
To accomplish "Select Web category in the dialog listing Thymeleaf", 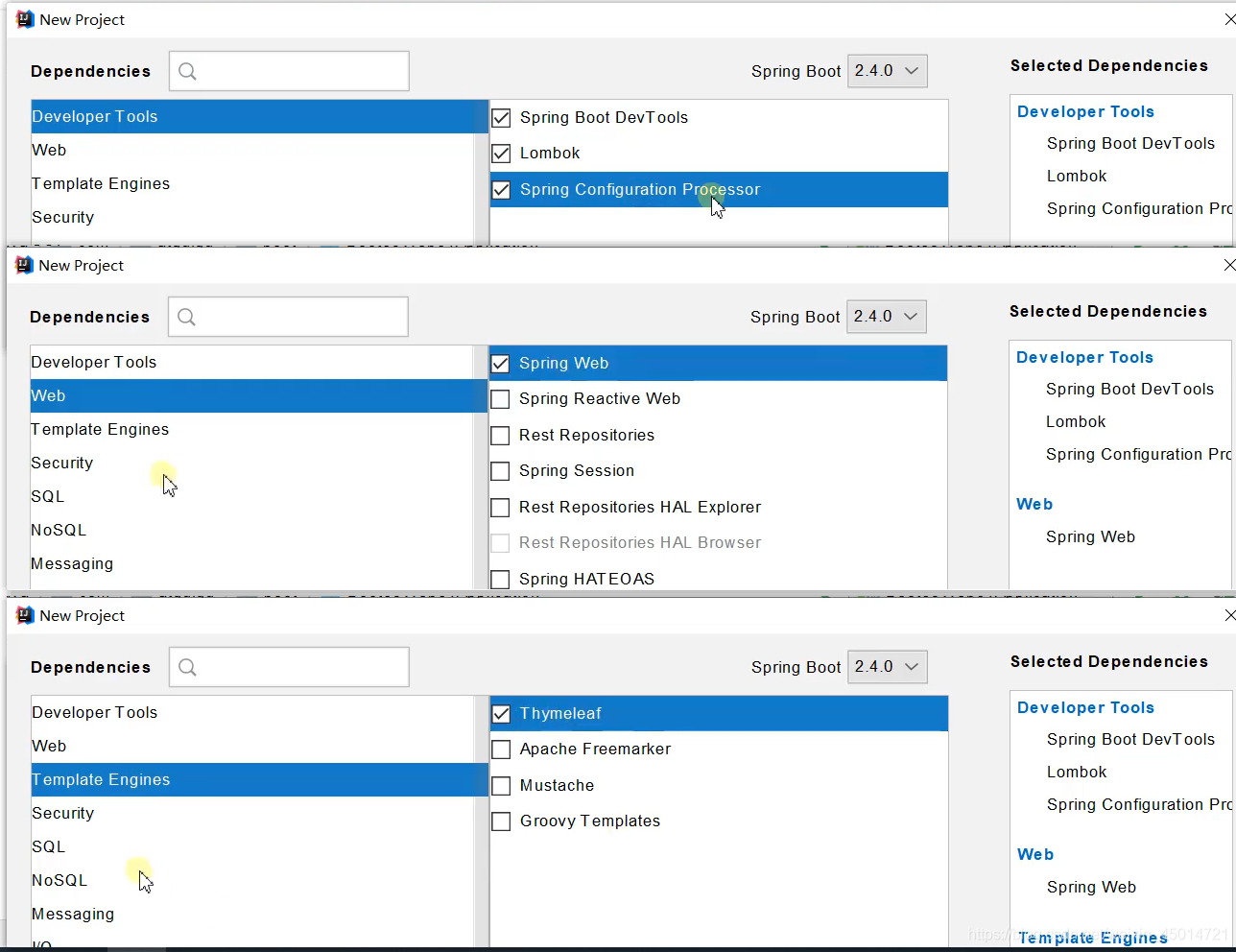I will tap(253, 746).
